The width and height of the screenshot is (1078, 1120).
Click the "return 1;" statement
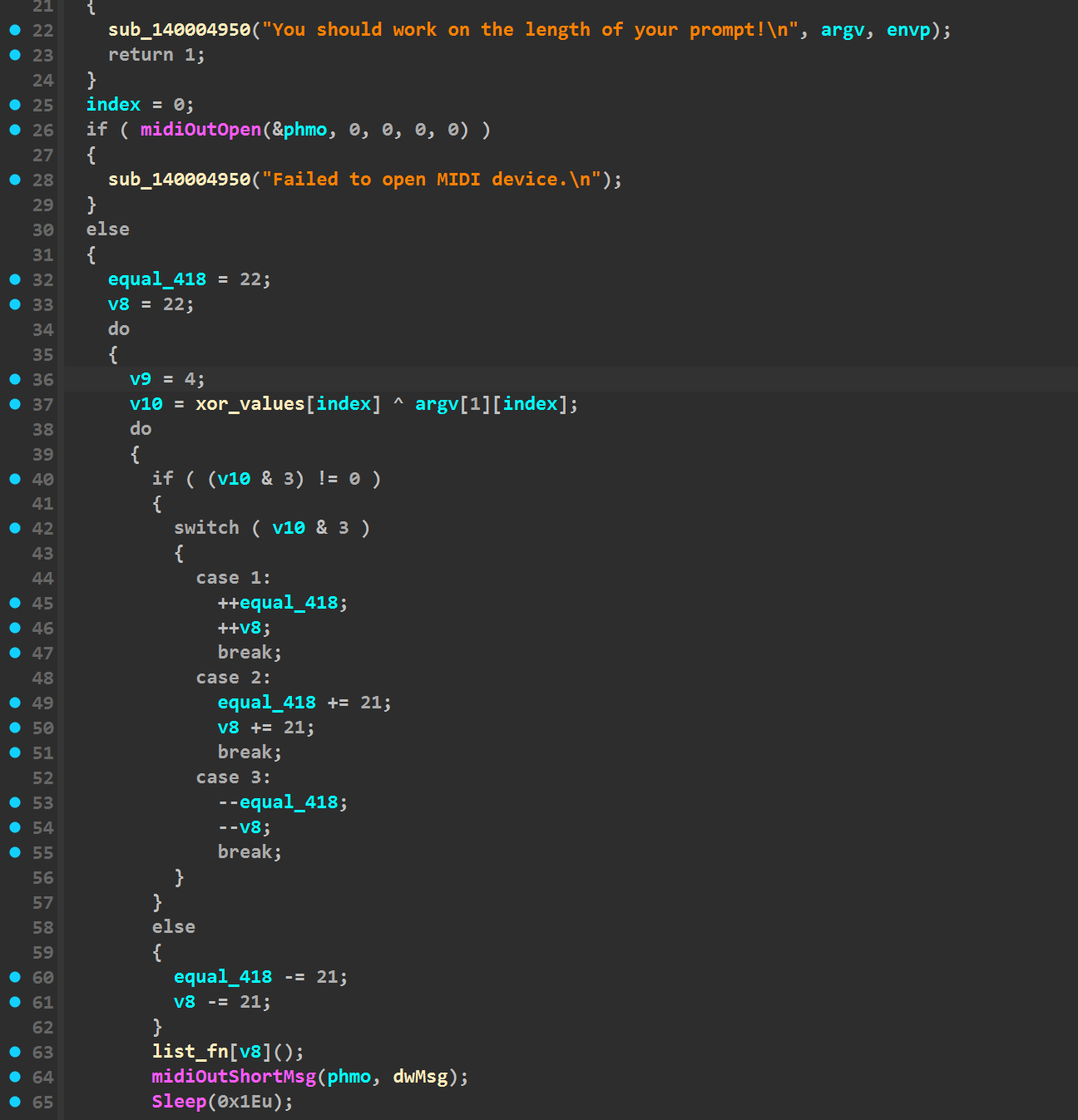(156, 55)
